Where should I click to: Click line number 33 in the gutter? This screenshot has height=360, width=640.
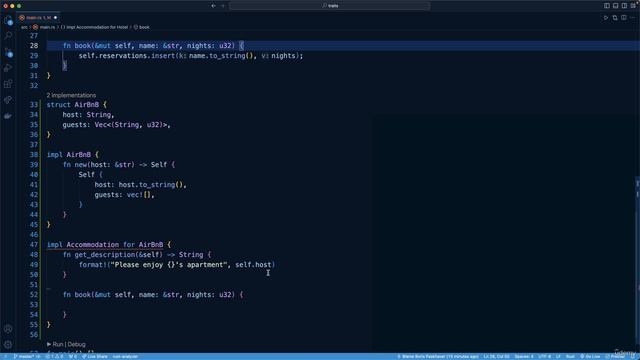click(x=33, y=104)
